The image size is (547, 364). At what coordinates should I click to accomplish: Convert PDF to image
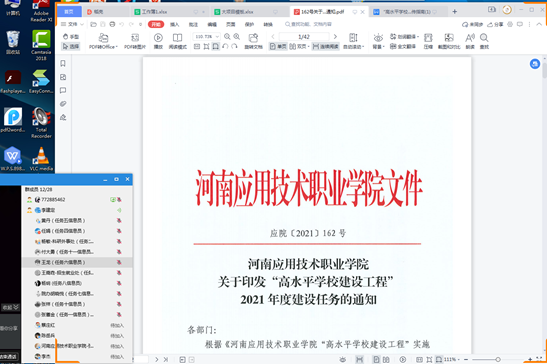pos(135,41)
